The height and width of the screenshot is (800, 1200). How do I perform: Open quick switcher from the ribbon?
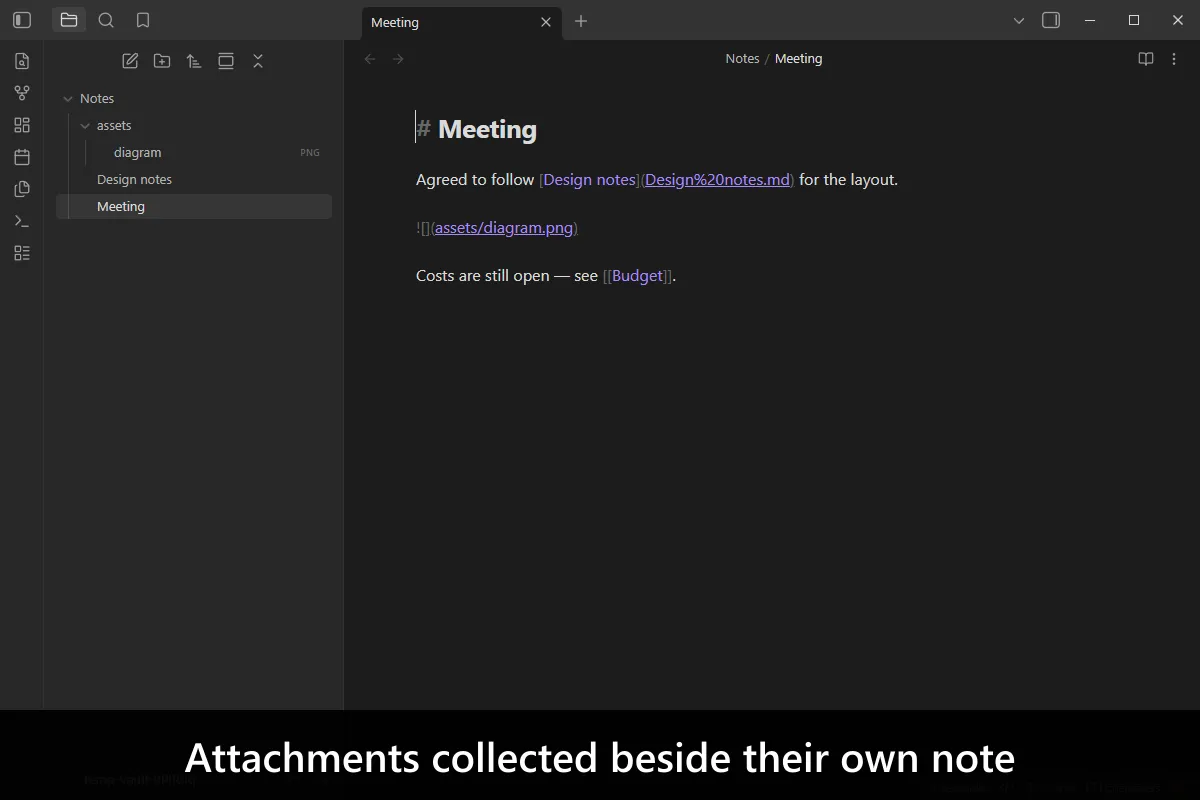point(22,61)
